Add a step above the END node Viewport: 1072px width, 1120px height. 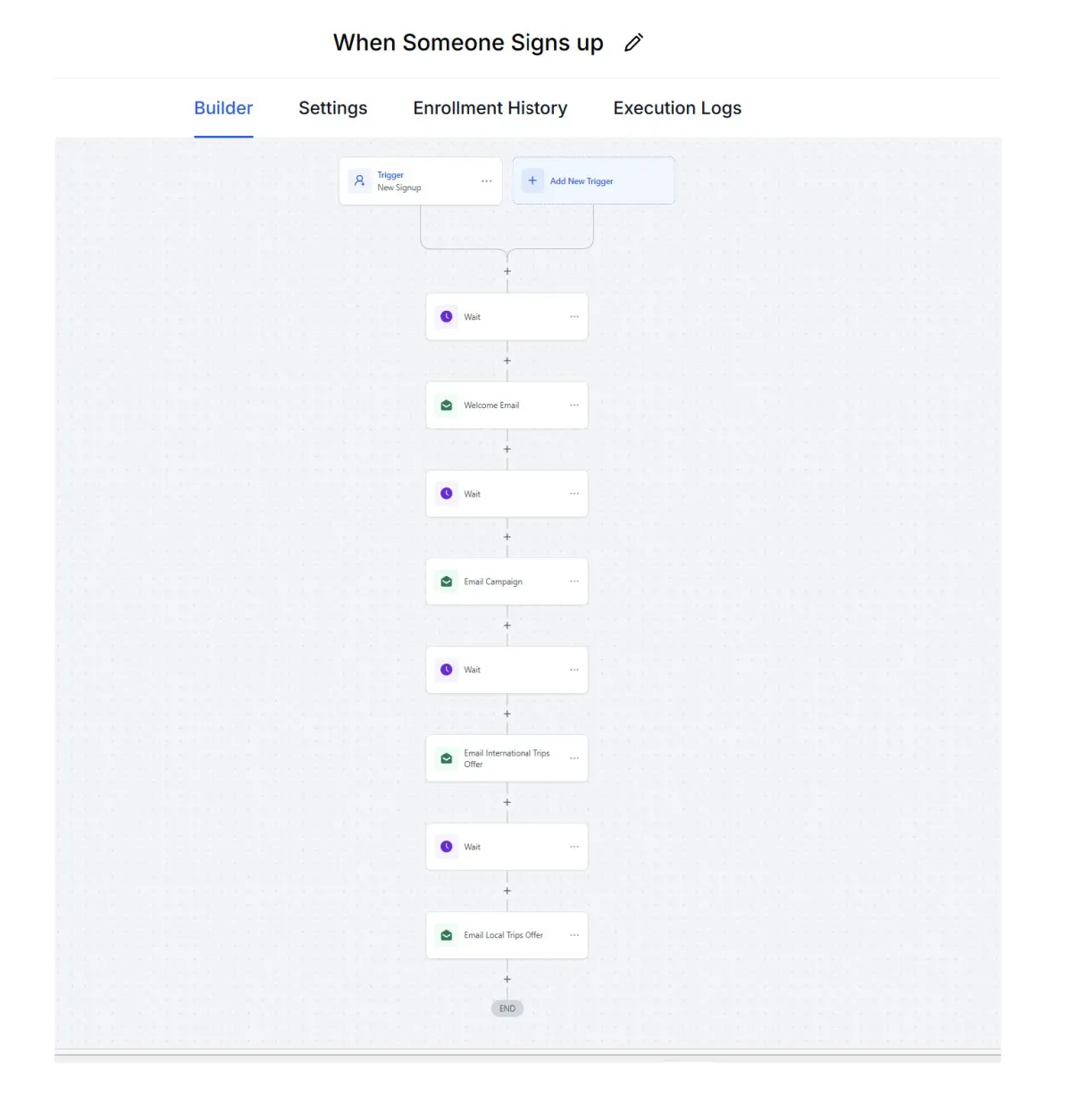[x=507, y=980]
